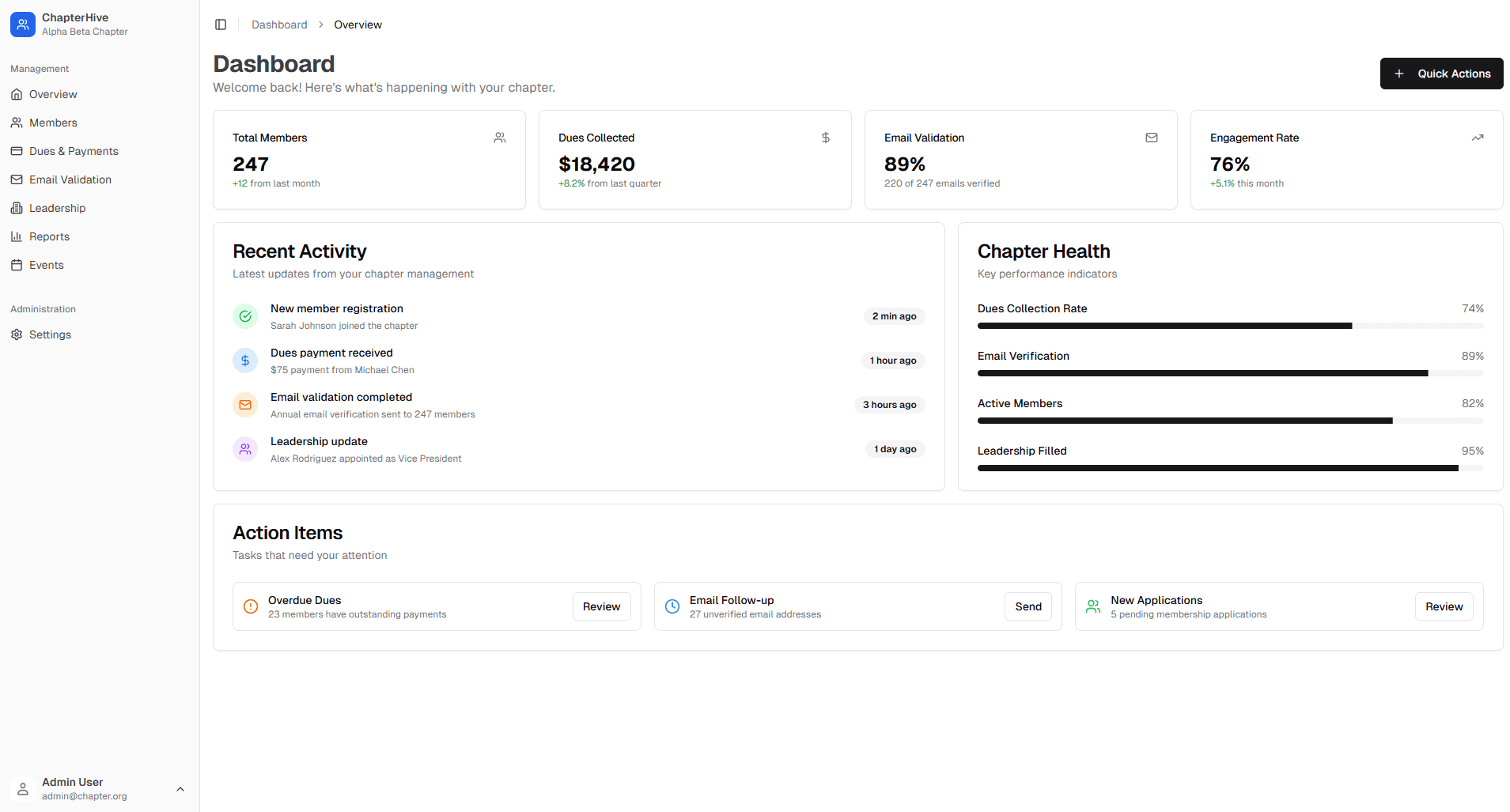This screenshot has width=1510, height=812.
Task: Click the trend arrow icon on Engagement Rate
Action: (1478, 138)
